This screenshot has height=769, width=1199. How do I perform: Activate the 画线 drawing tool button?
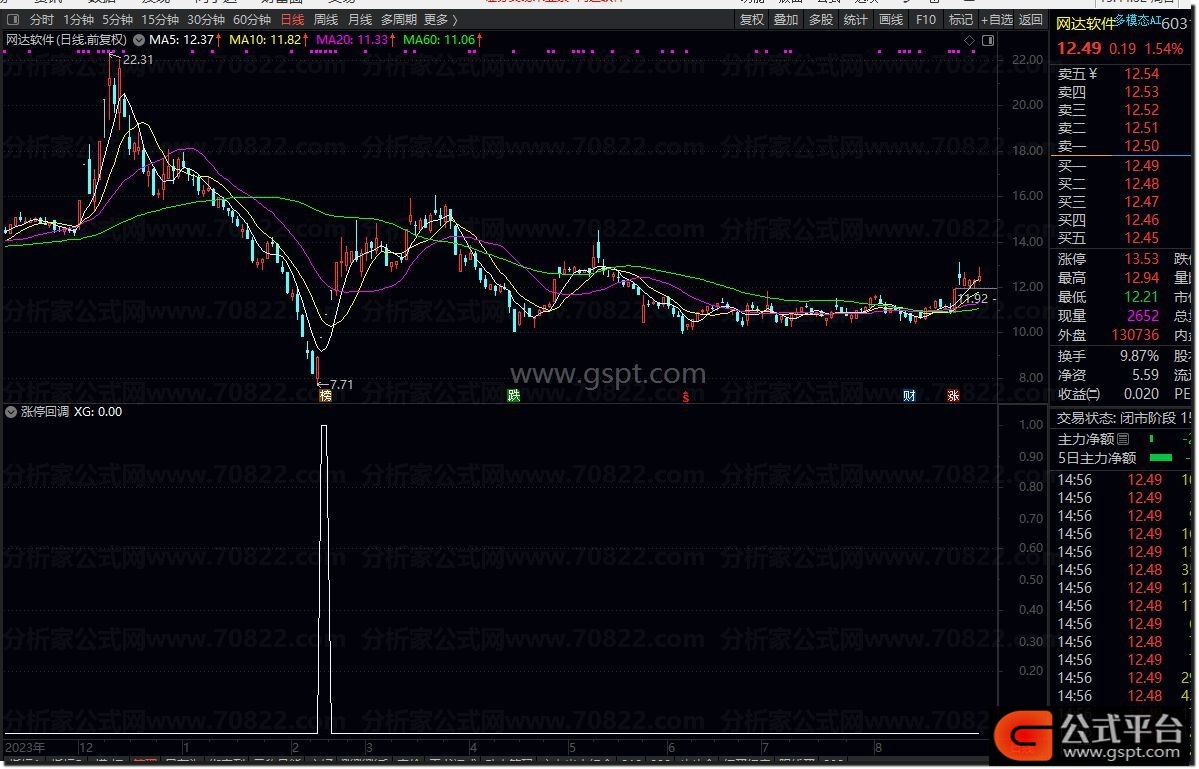[x=891, y=20]
